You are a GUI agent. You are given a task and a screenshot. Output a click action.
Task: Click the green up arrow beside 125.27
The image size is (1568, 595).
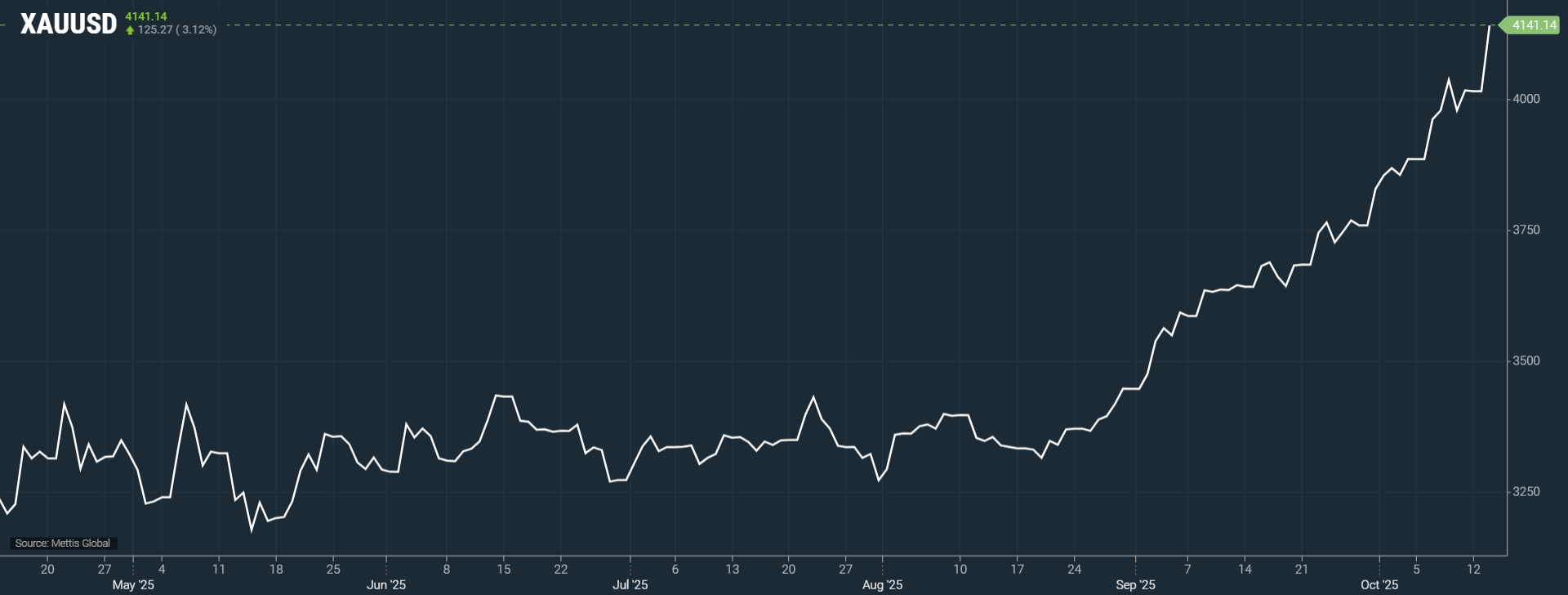pos(130,30)
